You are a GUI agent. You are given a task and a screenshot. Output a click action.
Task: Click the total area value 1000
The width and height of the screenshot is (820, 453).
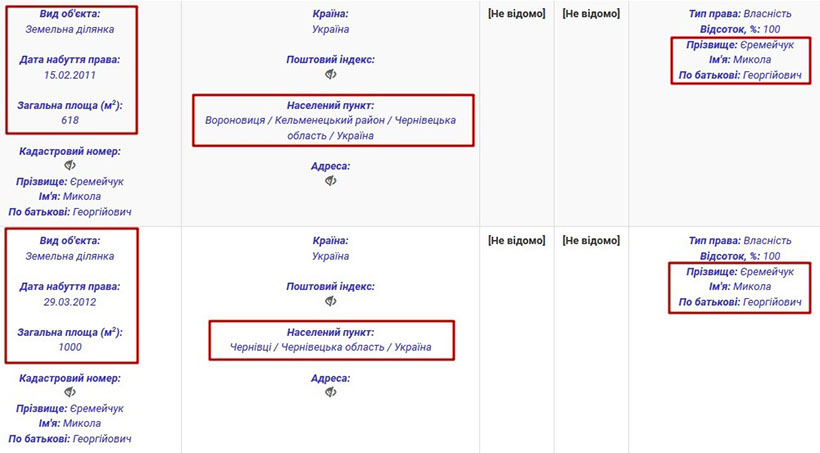pos(70,347)
